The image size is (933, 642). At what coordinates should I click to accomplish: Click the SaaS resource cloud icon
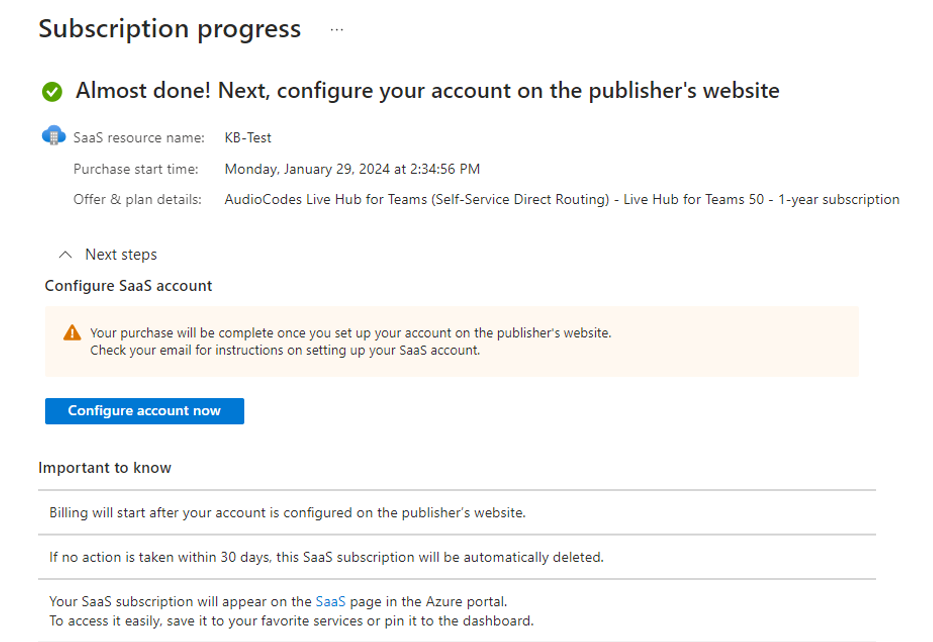[x=54, y=136]
